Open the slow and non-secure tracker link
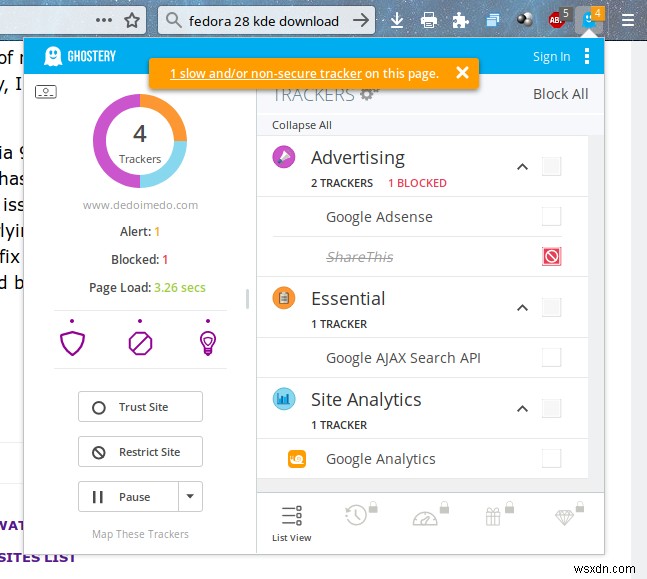Viewport: 647px width, 579px height. pos(266,73)
